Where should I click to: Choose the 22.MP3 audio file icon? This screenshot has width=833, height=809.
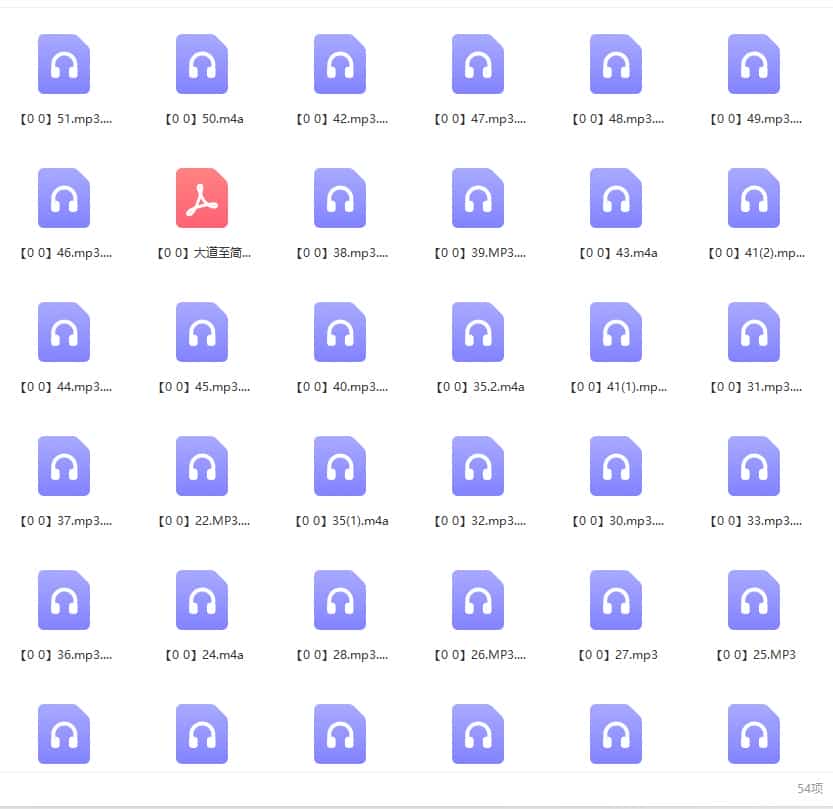tap(202, 466)
